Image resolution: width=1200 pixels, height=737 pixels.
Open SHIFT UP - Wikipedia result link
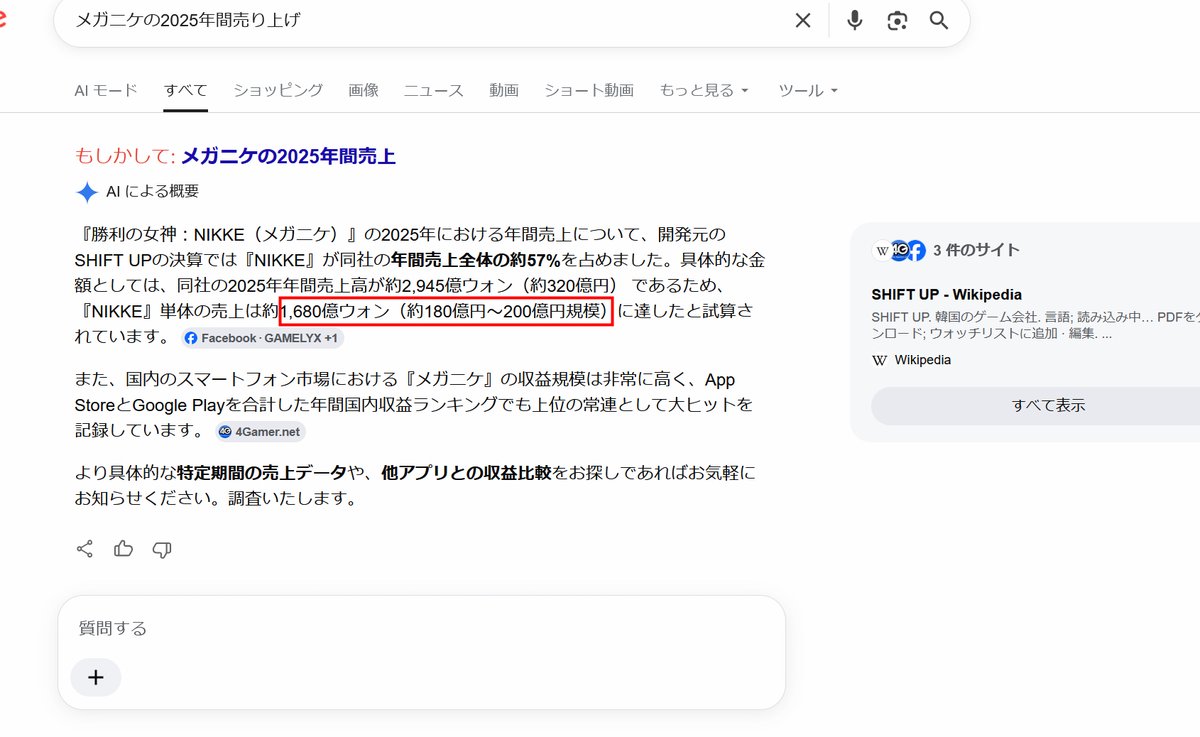point(946,294)
